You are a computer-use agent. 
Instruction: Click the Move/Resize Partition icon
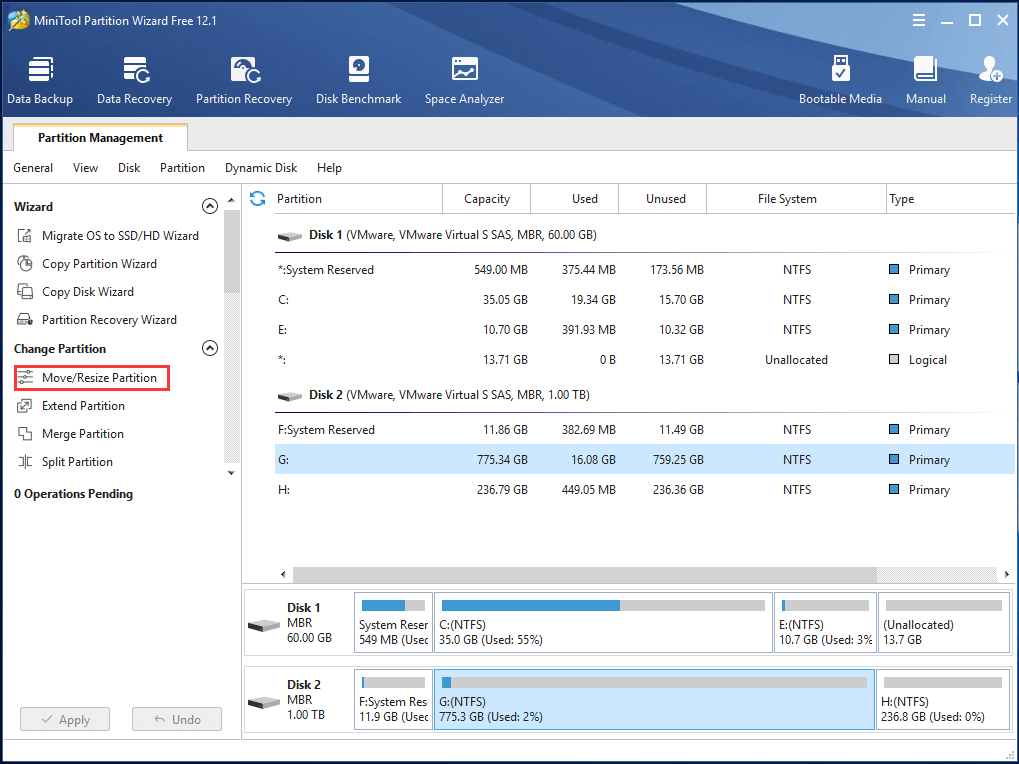25,377
